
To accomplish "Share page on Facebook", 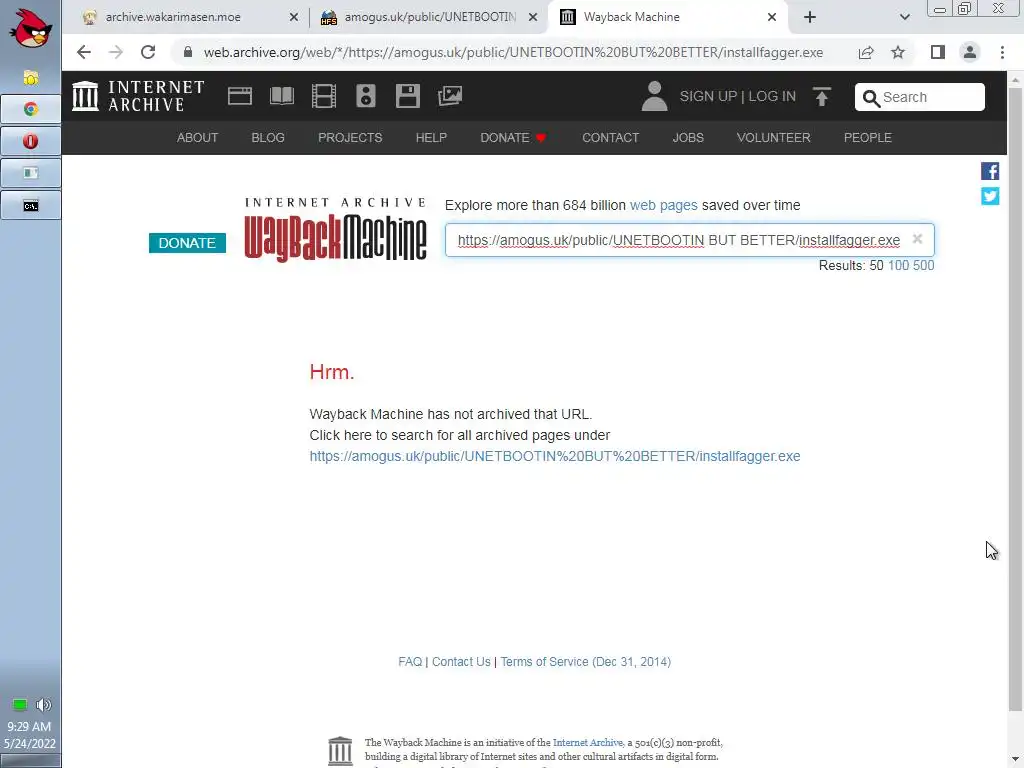I will (990, 171).
